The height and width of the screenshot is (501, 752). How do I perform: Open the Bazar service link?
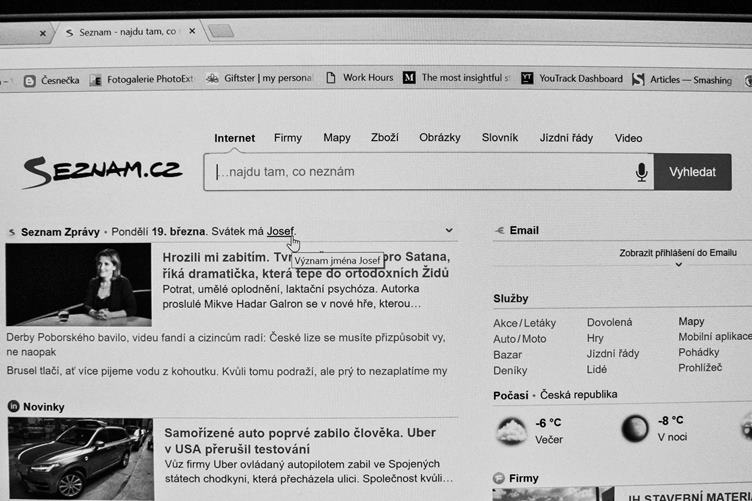click(x=507, y=355)
